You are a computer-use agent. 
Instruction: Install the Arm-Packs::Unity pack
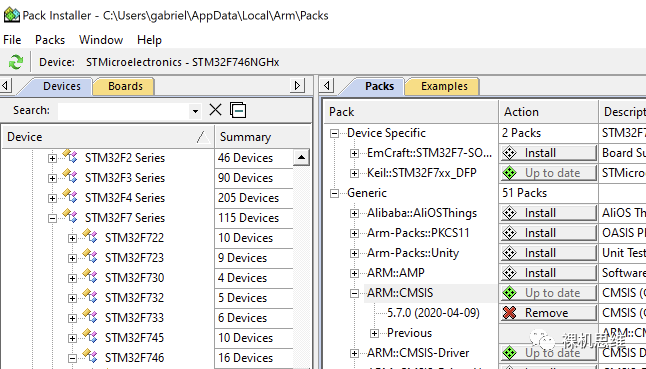tap(548, 253)
